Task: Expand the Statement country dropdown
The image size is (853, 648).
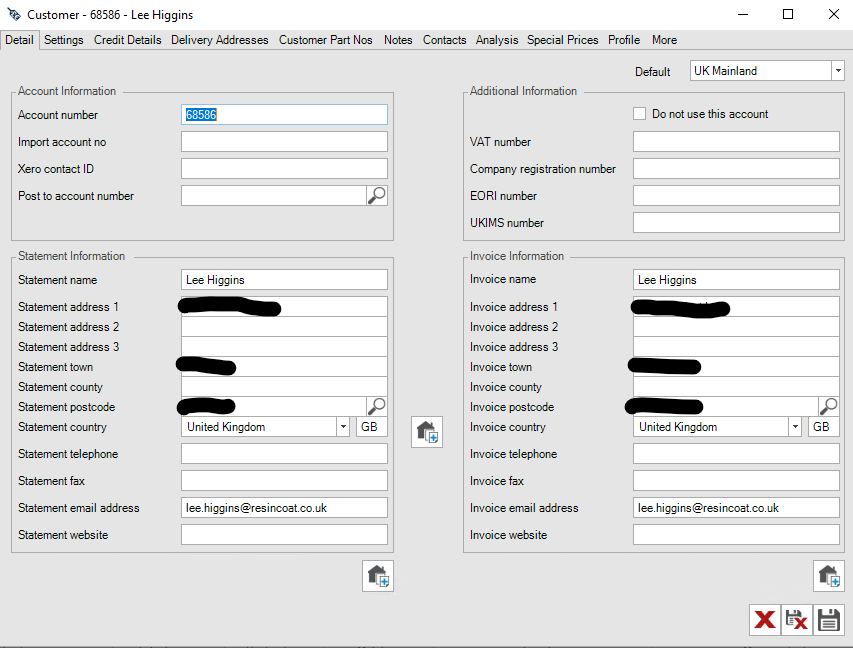Action: click(x=343, y=426)
